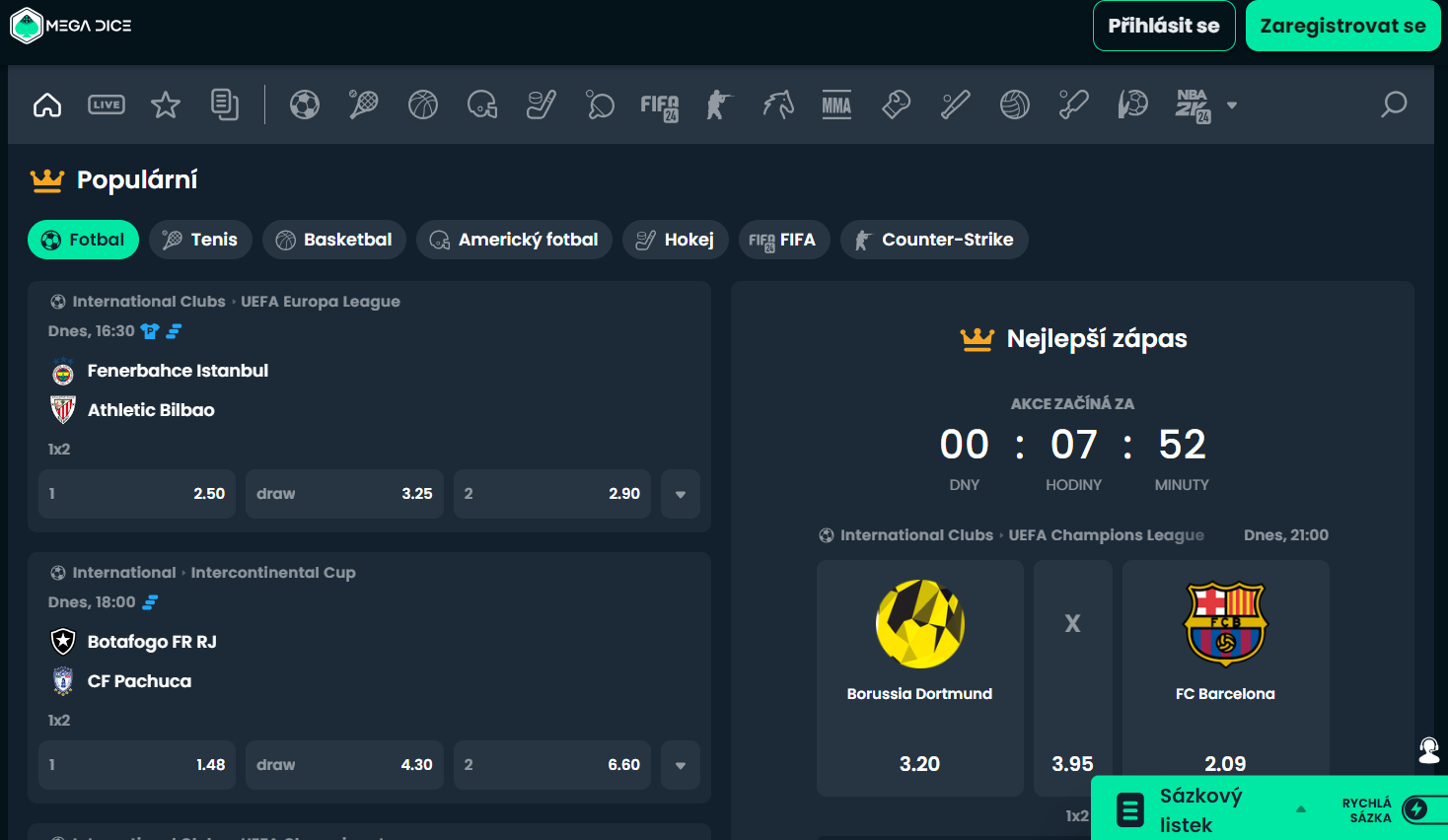Bet on draw at 3.25
This screenshot has width=1448, height=840.
[344, 494]
